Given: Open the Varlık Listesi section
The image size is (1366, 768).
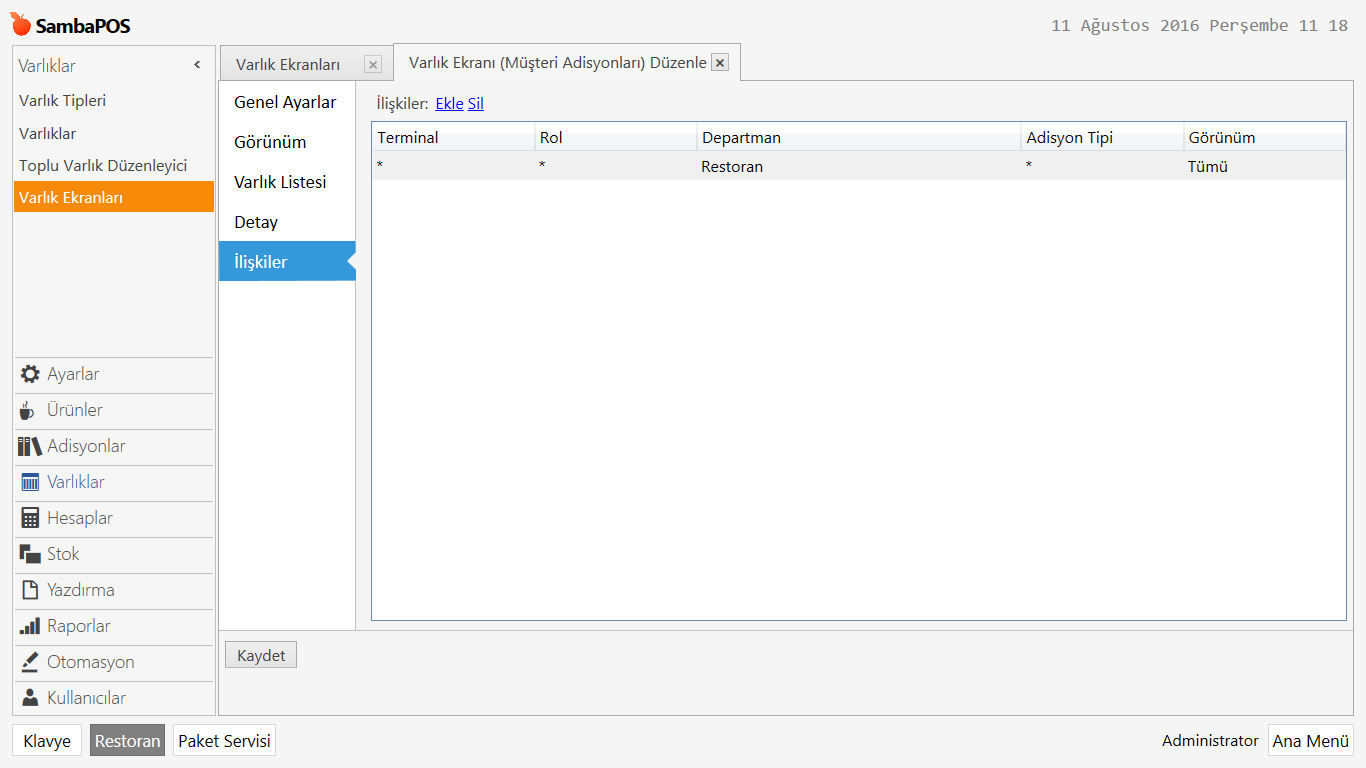Looking at the screenshot, I should (x=287, y=182).
